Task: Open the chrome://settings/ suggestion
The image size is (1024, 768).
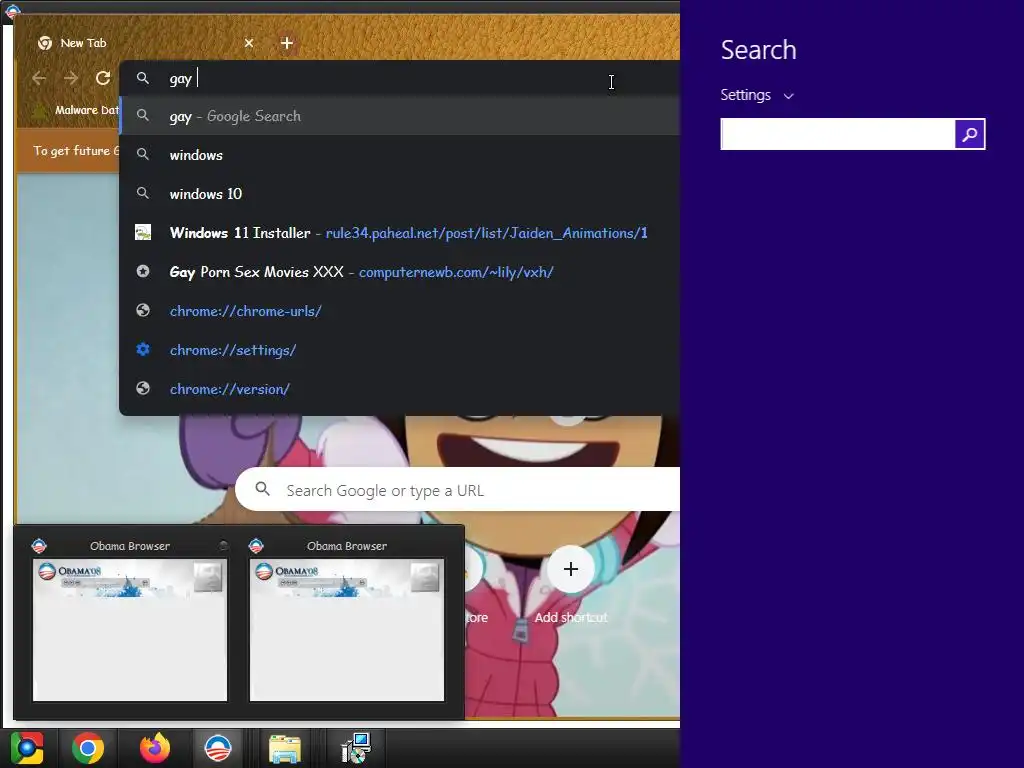Action: [x=400, y=350]
